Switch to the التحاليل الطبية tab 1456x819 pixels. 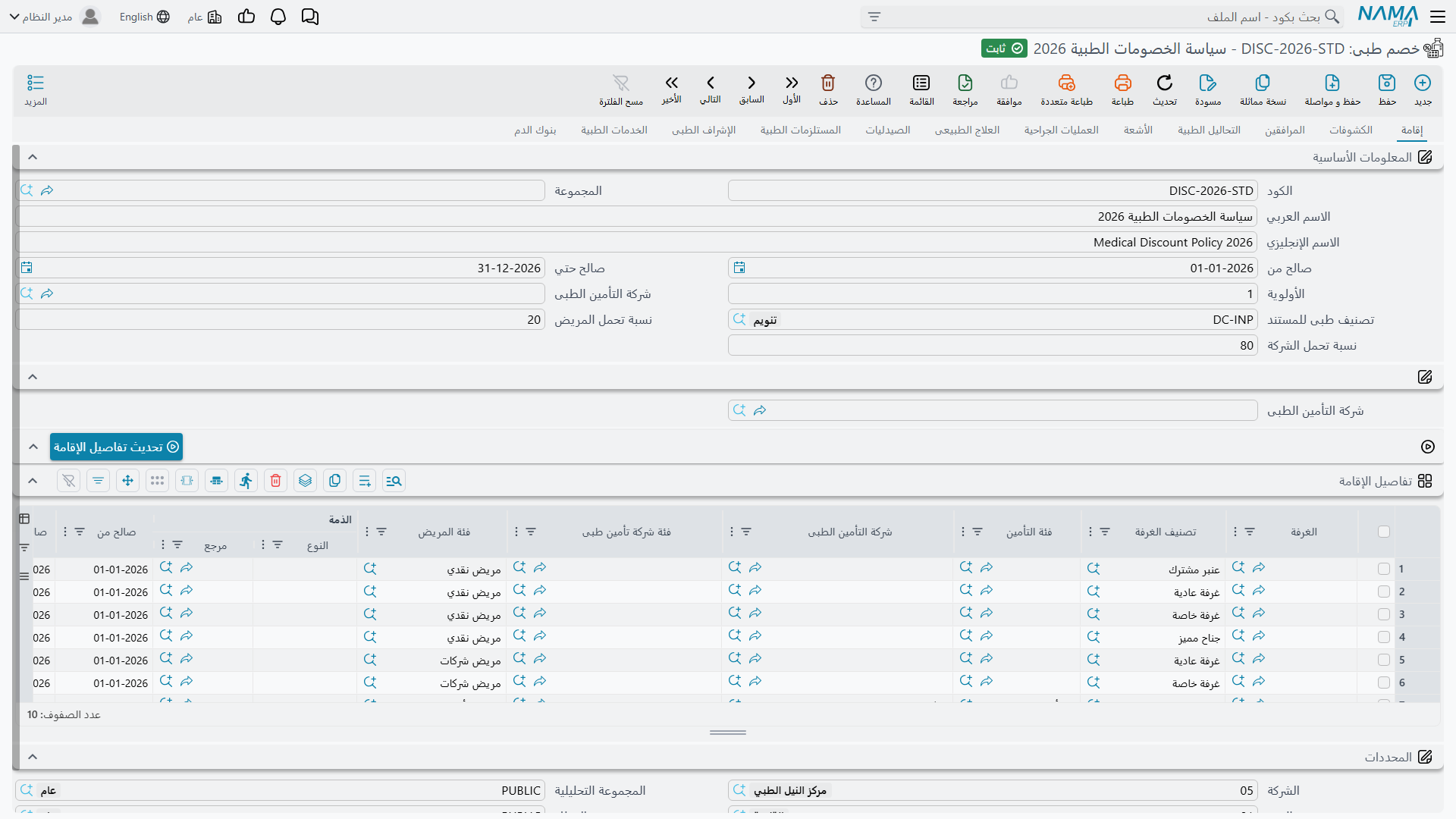[x=1209, y=130]
